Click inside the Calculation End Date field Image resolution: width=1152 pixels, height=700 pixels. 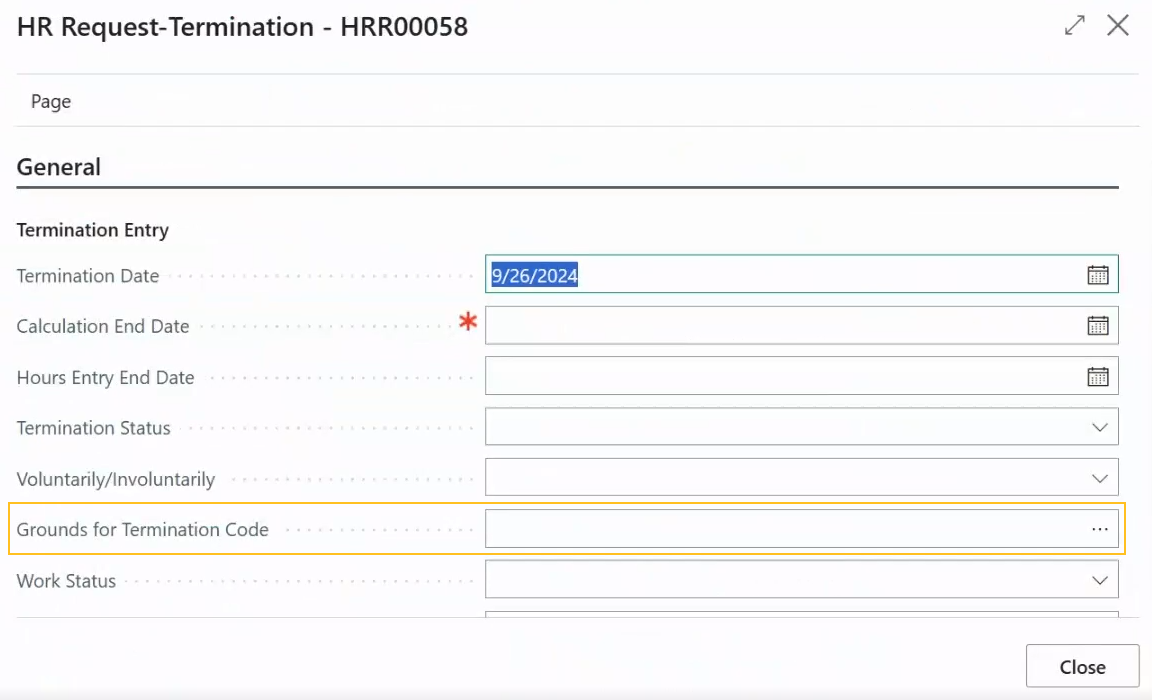(x=750, y=326)
